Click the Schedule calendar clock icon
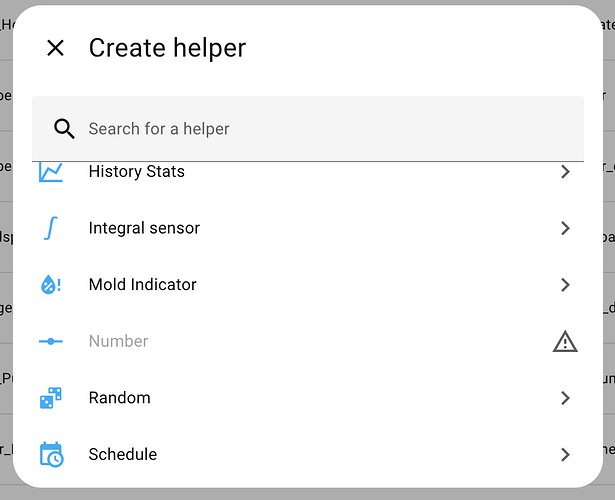Screen dimensions: 615x500 [x=51, y=454]
